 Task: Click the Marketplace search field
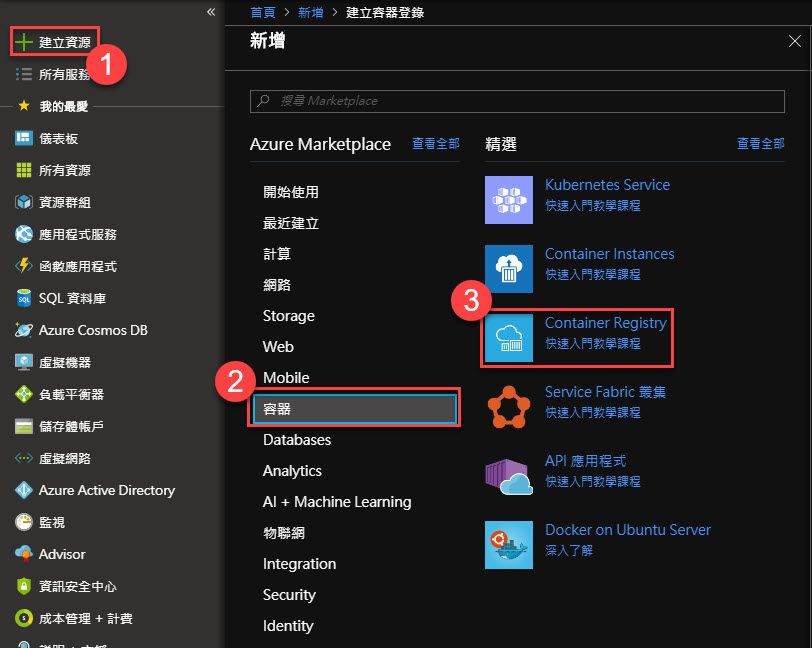coord(517,101)
